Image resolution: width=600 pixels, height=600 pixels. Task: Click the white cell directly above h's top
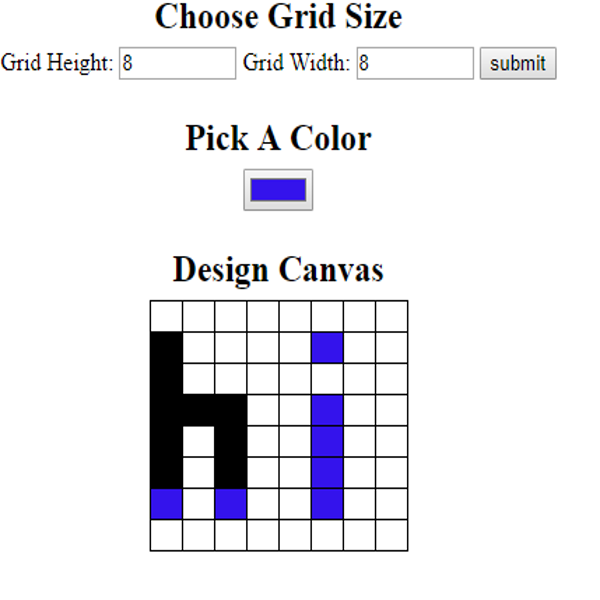[166, 316]
